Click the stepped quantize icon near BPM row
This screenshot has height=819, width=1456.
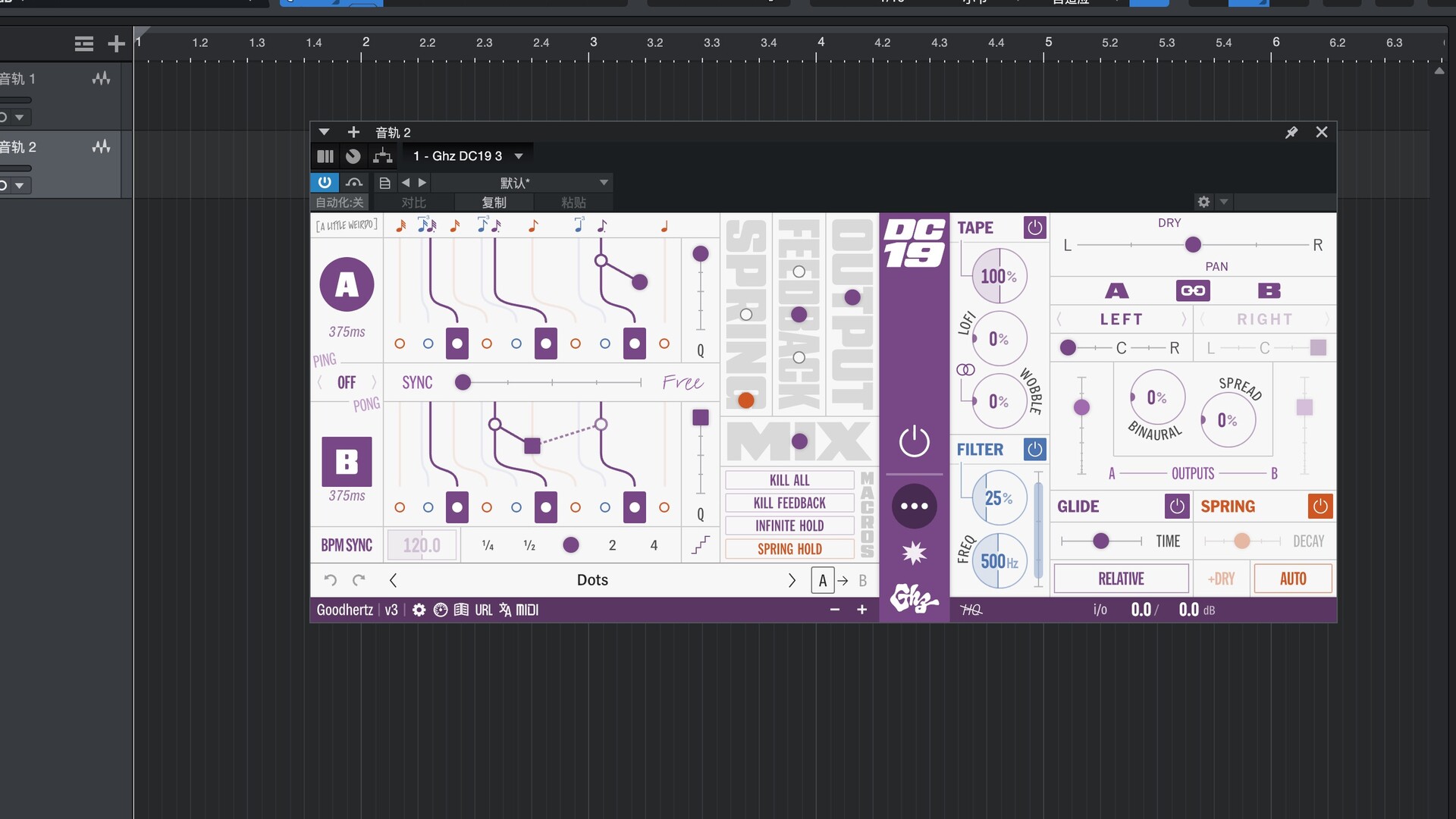[x=701, y=545]
